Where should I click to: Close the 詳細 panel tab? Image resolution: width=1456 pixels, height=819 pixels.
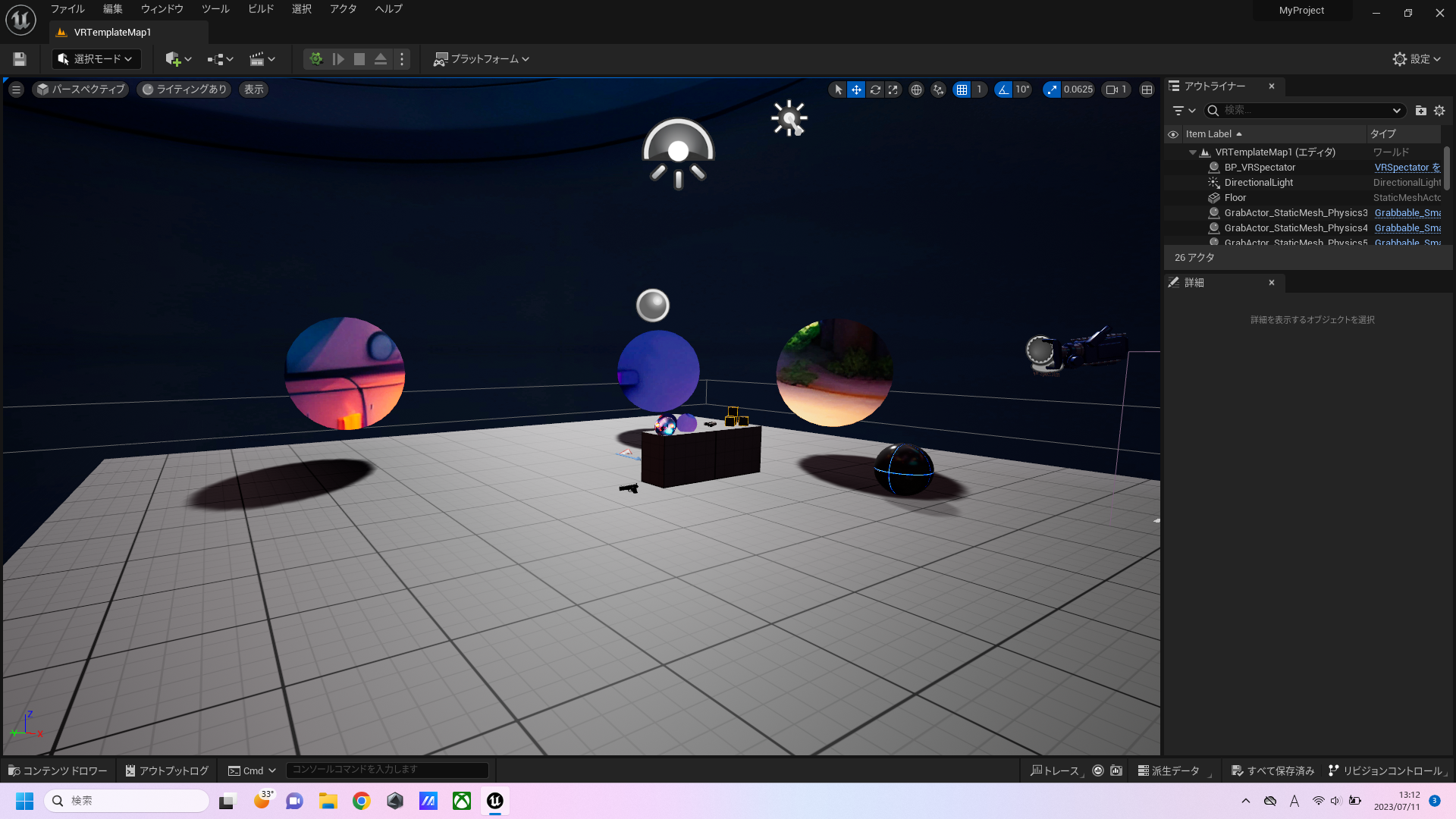point(1272,283)
